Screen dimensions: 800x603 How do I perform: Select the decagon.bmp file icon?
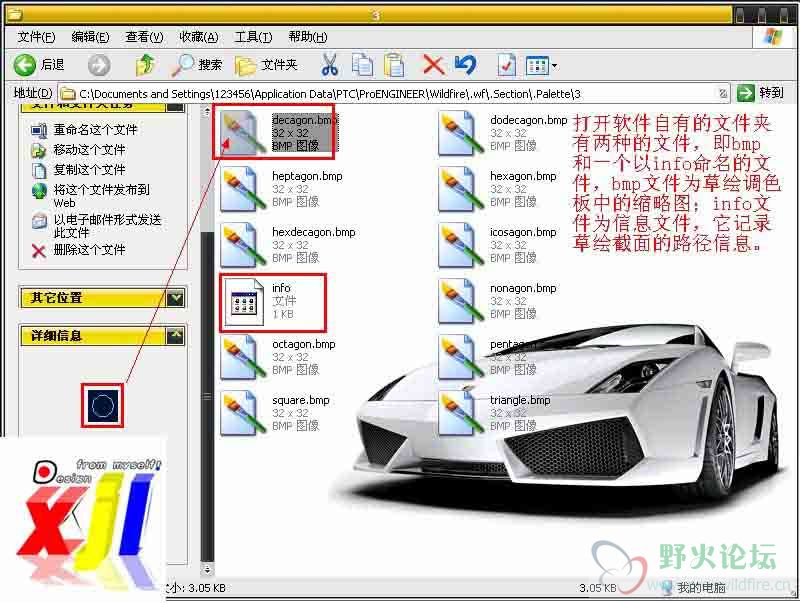tap(244, 132)
